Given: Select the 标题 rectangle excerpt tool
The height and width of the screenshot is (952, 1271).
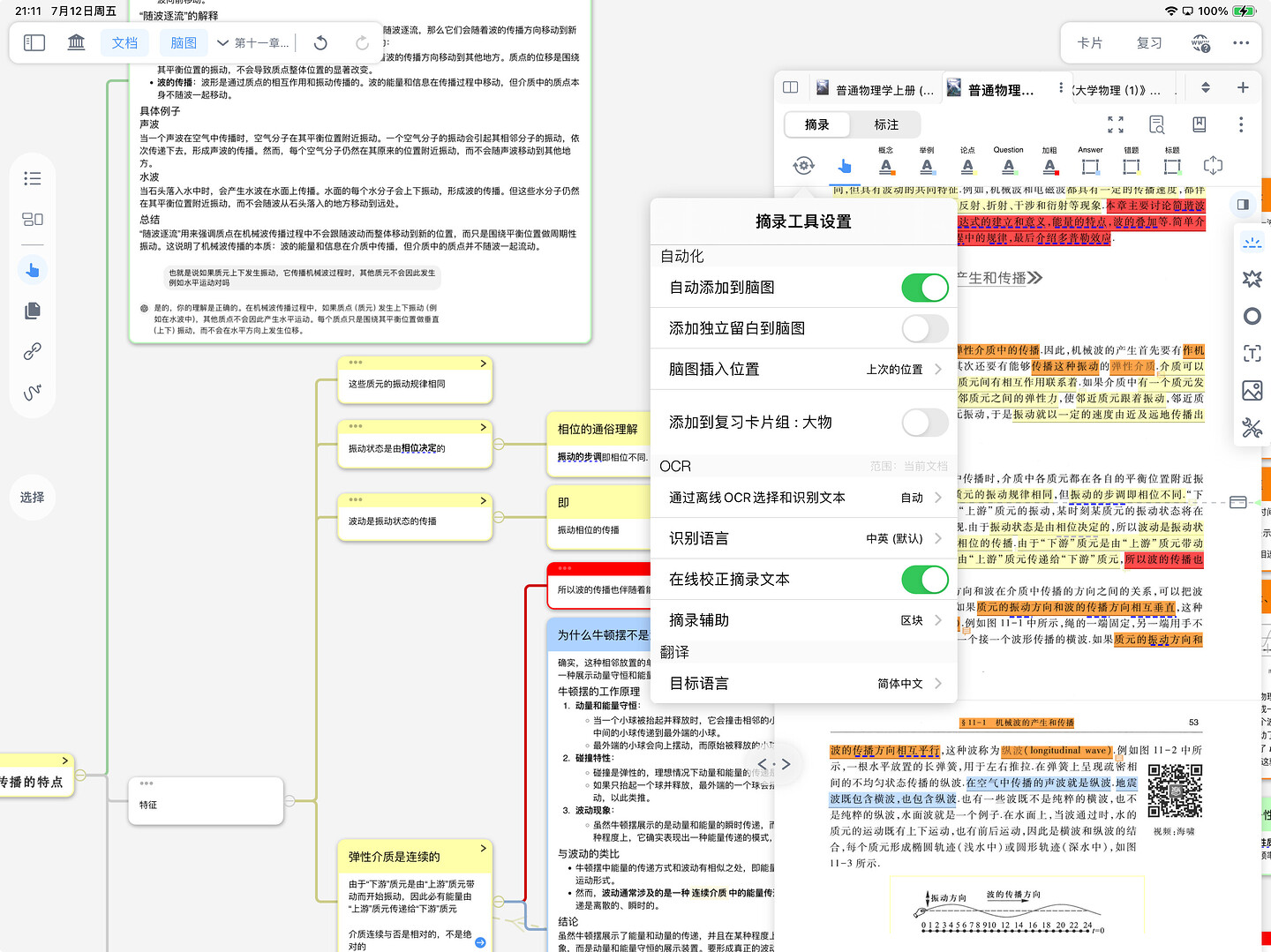Looking at the screenshot, I should coord(1172,161).
